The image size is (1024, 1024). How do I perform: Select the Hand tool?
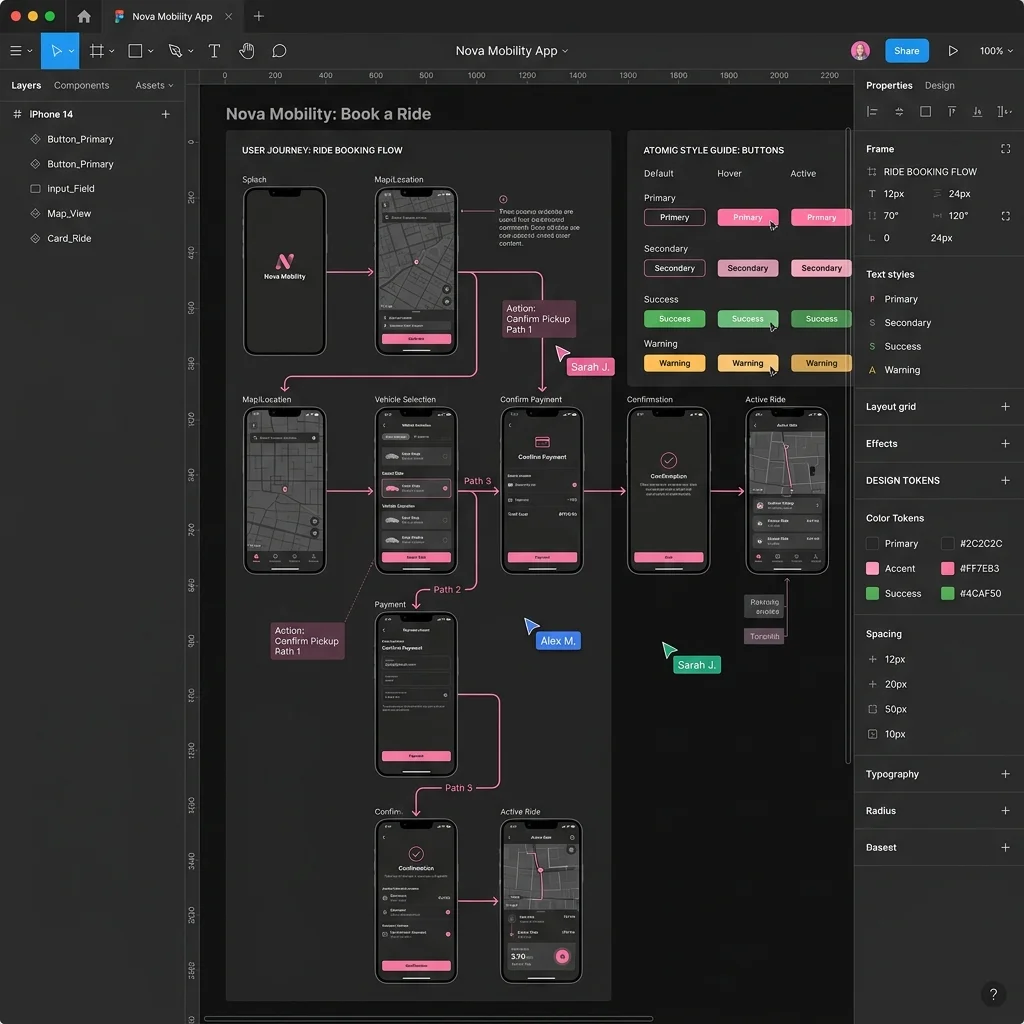246,50
